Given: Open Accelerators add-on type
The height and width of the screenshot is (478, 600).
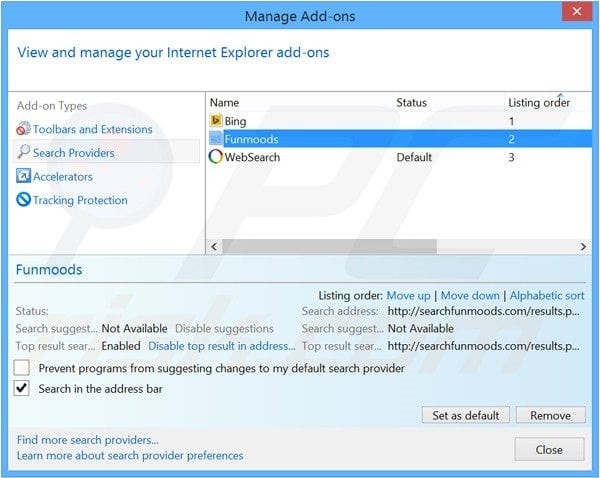Looking at the screenshot, I should [x=63, y=176].
